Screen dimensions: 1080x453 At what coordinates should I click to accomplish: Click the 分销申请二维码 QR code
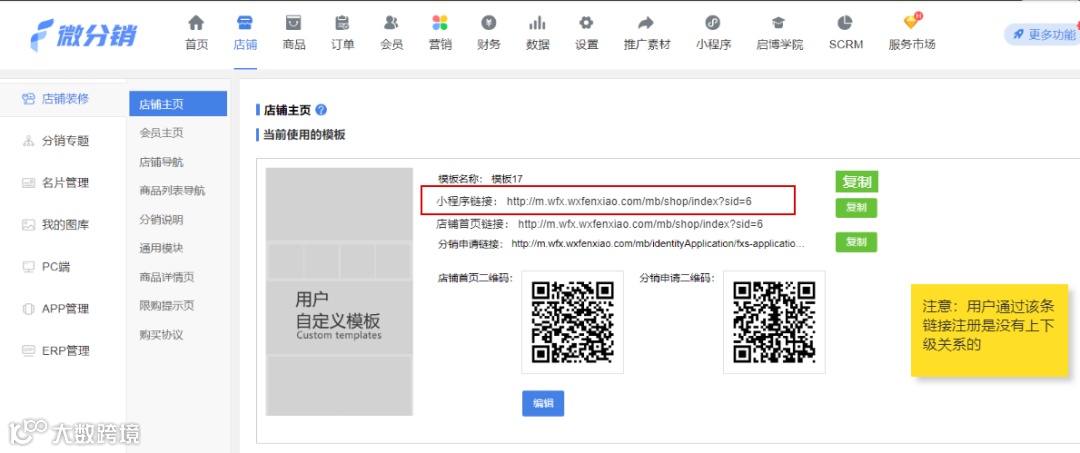[774, 322]
